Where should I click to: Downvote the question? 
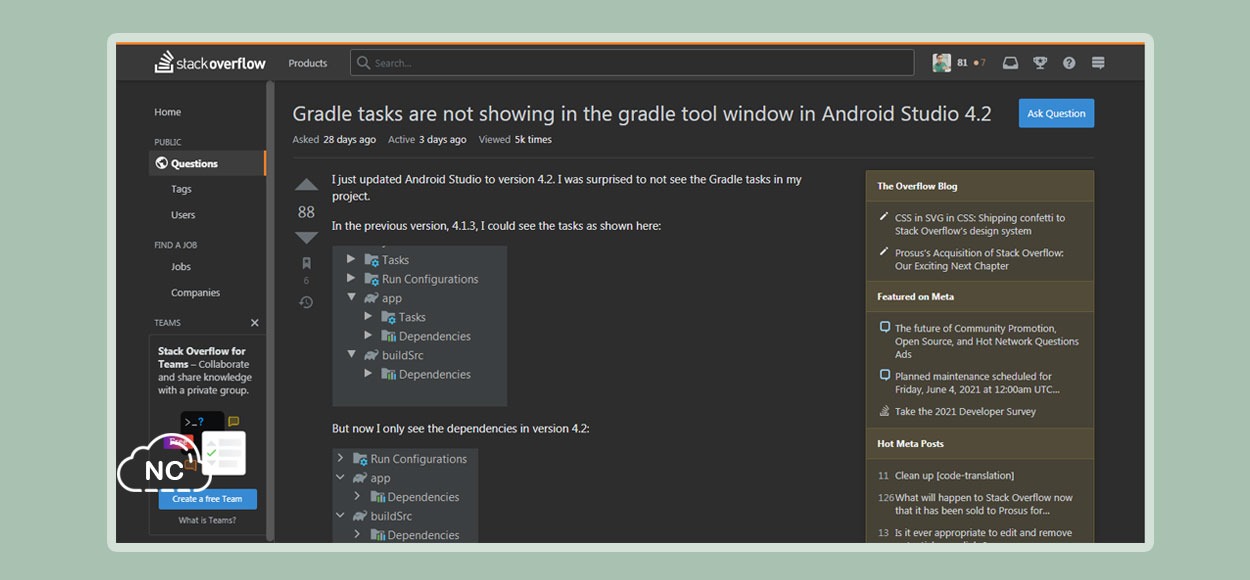[306, 238]
